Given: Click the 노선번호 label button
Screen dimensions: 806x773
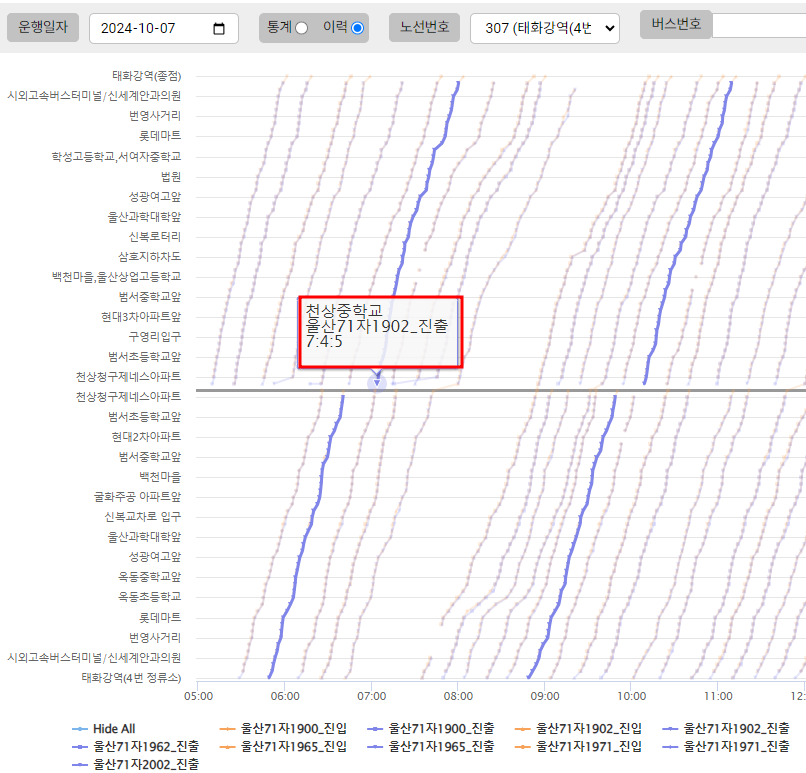Looking at the screenshot, I should (x=425, y=28).
